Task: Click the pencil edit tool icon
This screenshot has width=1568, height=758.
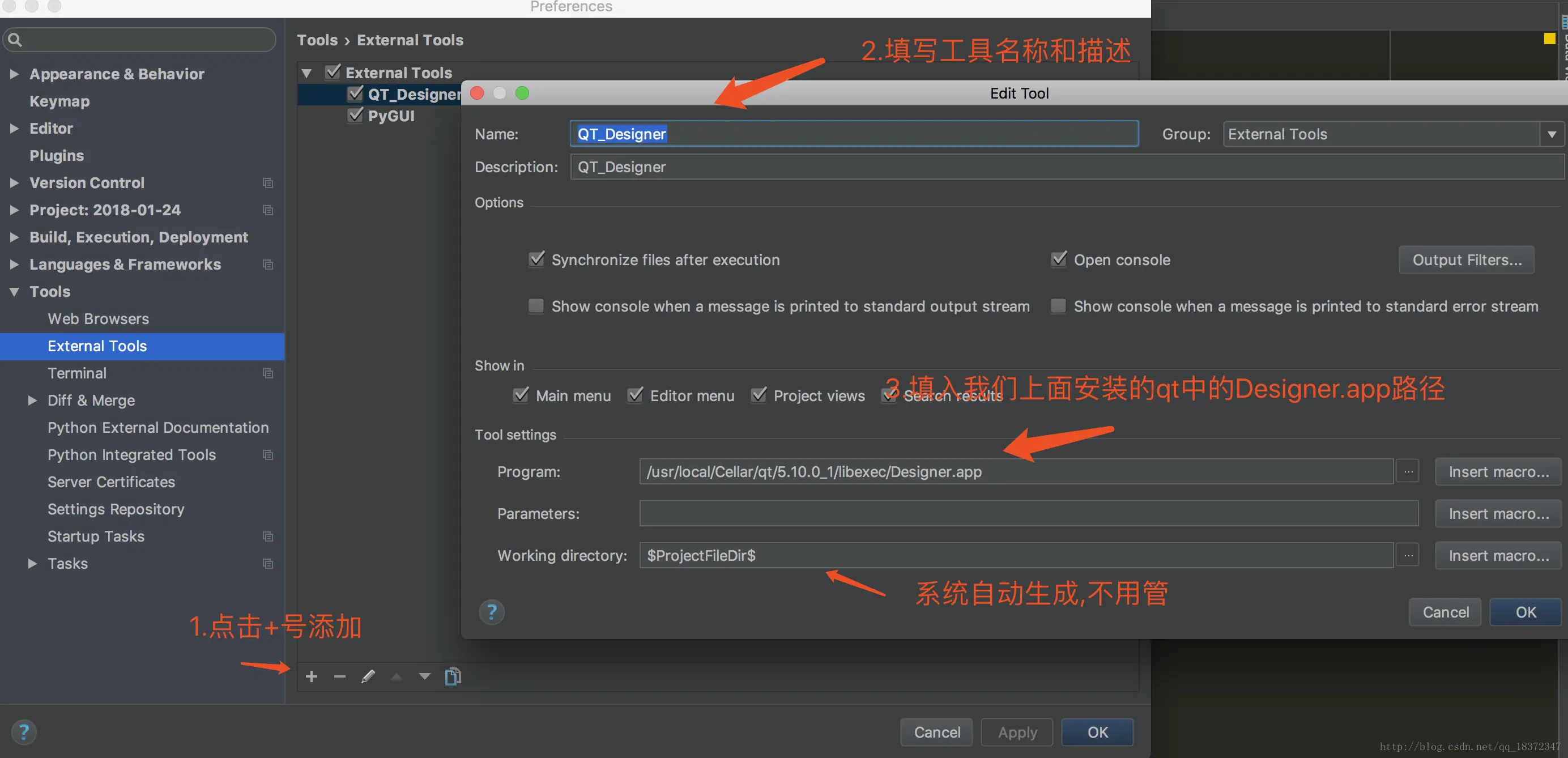Action: click(x=368, y=676)
